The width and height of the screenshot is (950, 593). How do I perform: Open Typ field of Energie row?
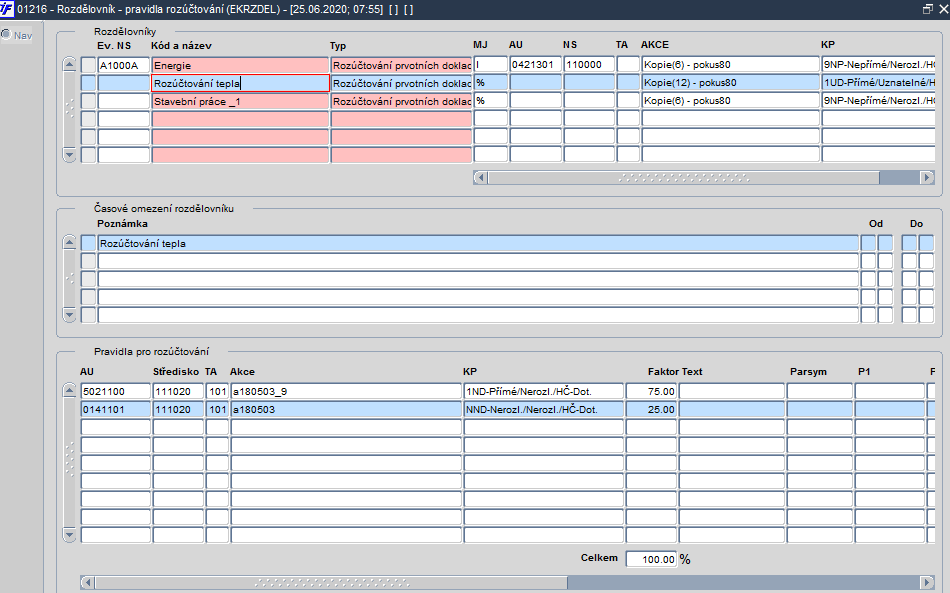401,65
